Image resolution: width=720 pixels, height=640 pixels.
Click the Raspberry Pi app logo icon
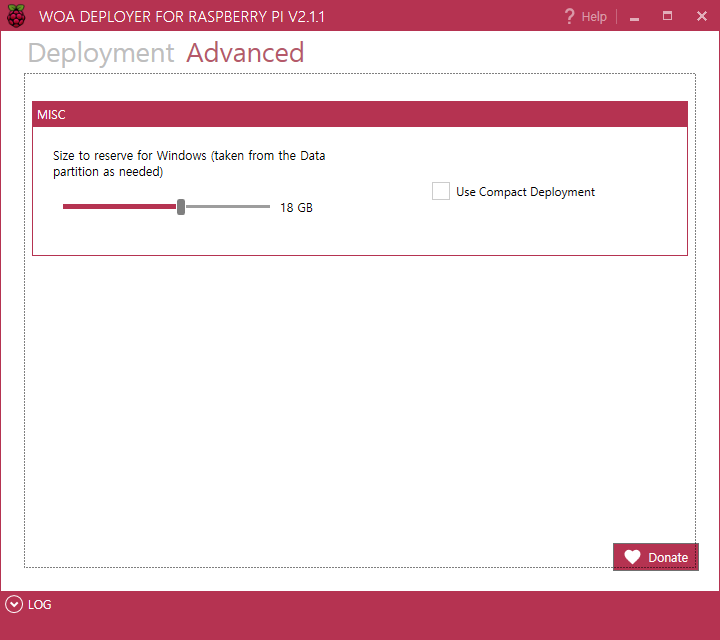coord(16,16)
